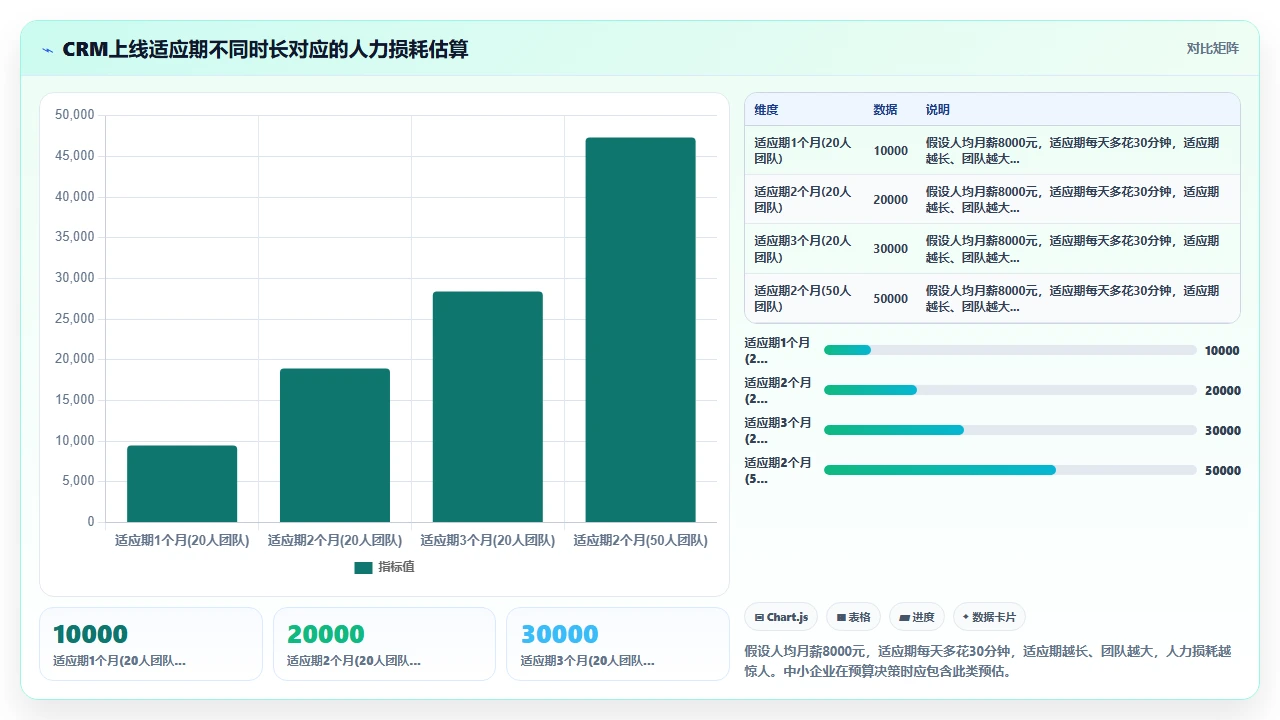
Task: Click the tallest bar for 适应期2个月(50人团队)
Action: coord(640,330)
